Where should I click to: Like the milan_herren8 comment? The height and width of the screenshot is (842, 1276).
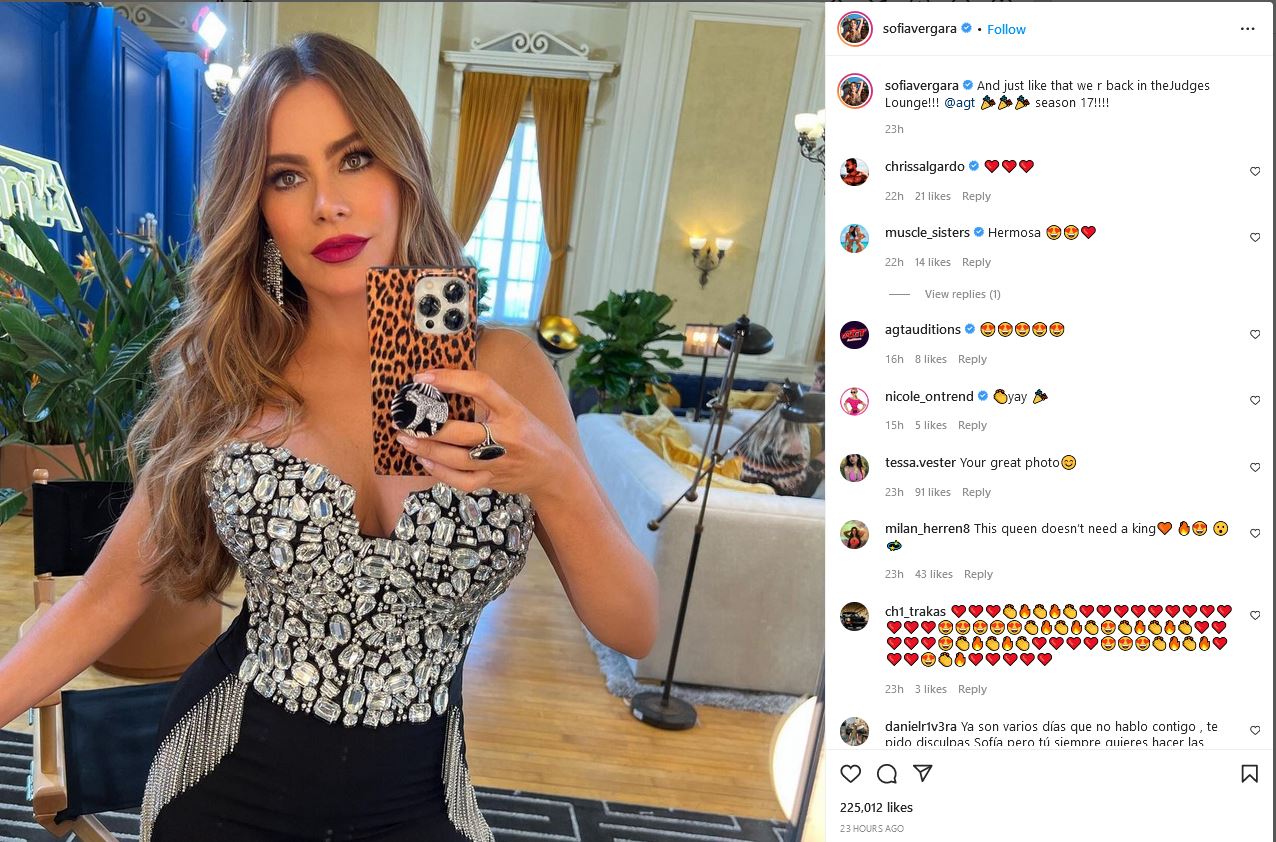(x=1255, y=533)
